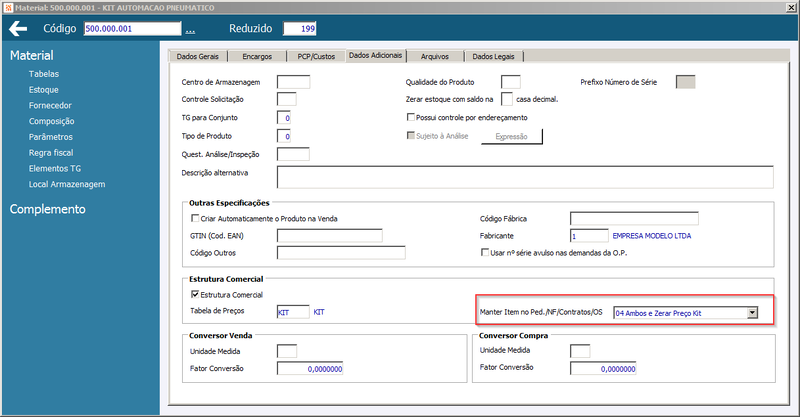Open Composição in the sidebar

coord(52,121)
